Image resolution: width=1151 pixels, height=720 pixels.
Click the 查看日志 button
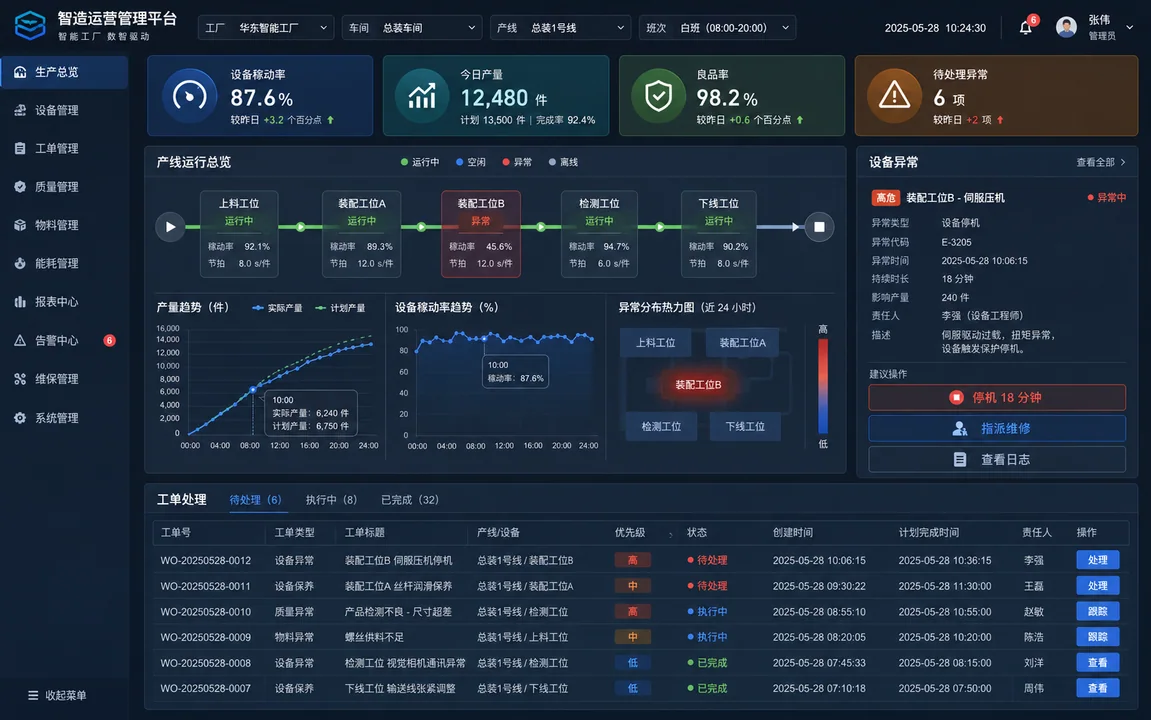point(997,459)
